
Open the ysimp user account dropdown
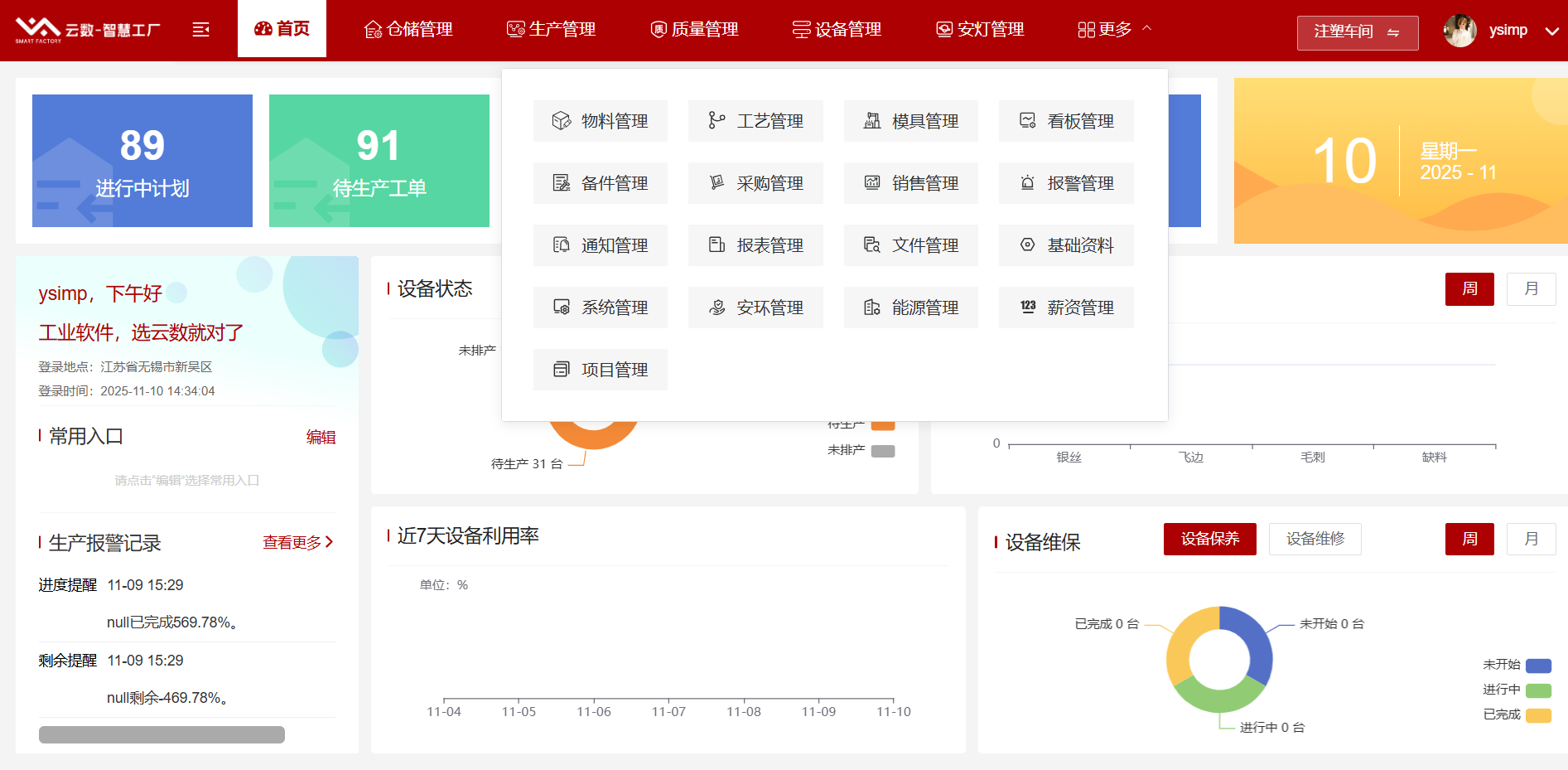[1508, 30]
